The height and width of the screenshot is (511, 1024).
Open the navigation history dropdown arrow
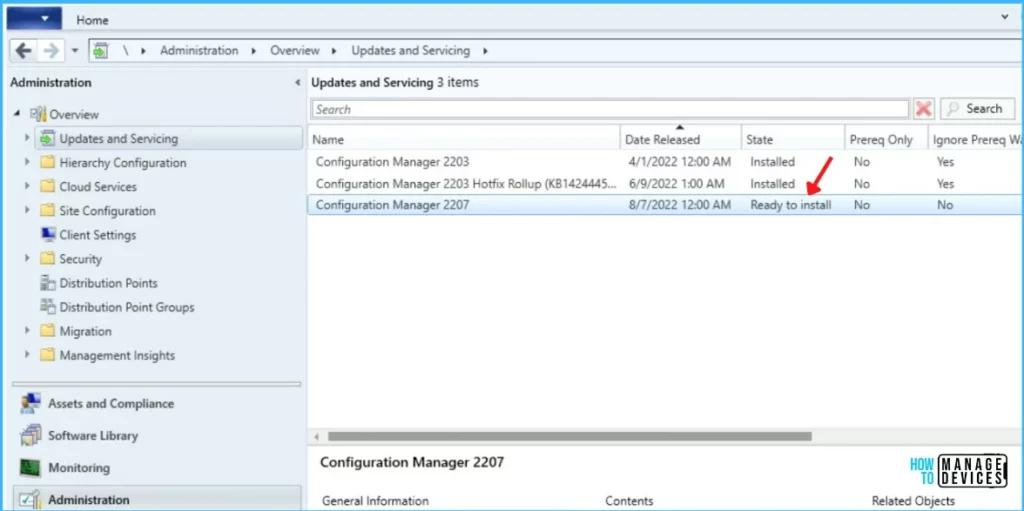pos(74,50)
